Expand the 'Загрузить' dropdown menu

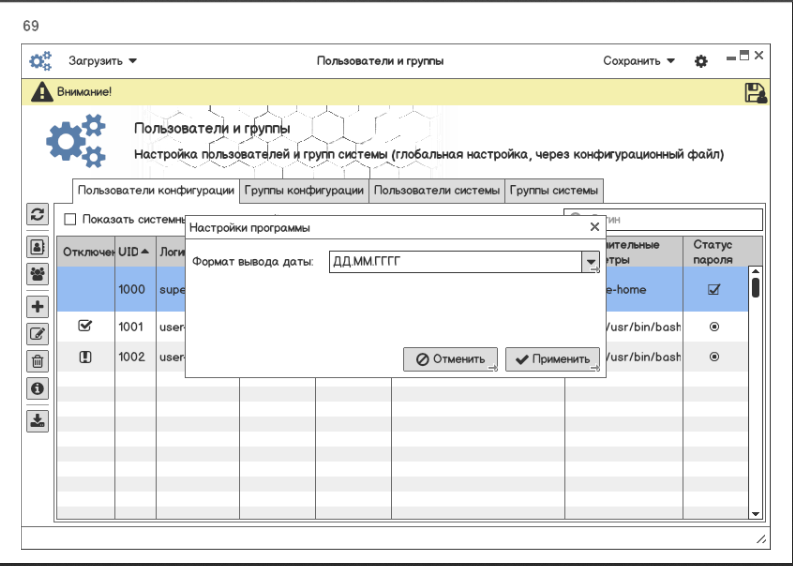pyautogui.click(x=103, y=61)
